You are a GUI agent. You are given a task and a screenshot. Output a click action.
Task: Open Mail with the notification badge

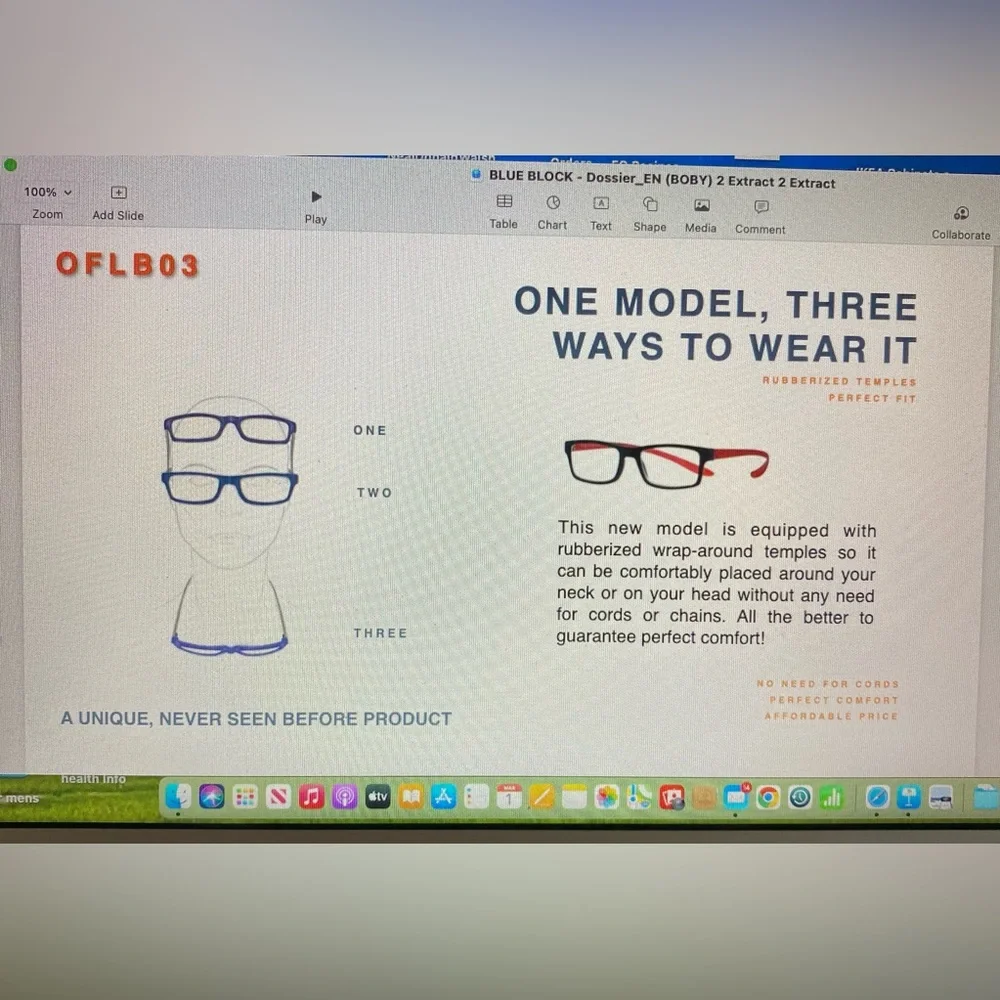[736, 797]
